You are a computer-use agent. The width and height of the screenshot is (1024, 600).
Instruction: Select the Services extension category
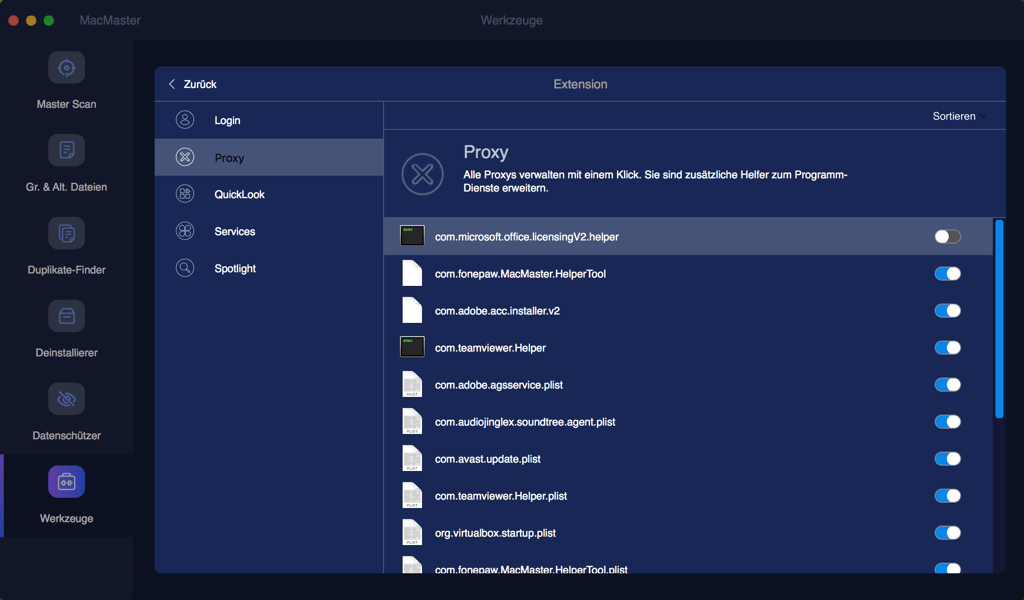click(x=269, y=231)
